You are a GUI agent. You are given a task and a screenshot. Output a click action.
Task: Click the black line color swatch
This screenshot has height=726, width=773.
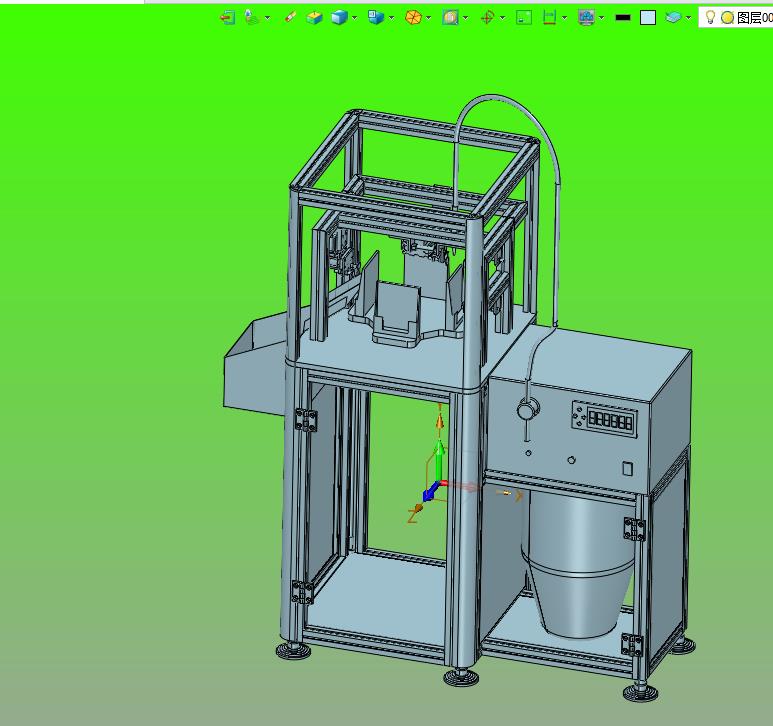pyautogui.click(x=623, y=18)
